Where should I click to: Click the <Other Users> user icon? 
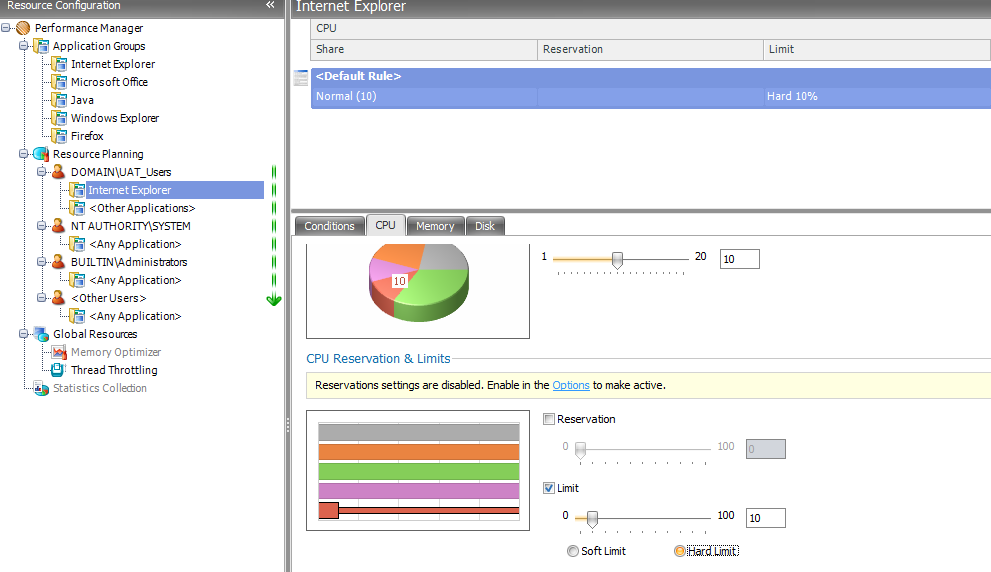click(59, 298)
